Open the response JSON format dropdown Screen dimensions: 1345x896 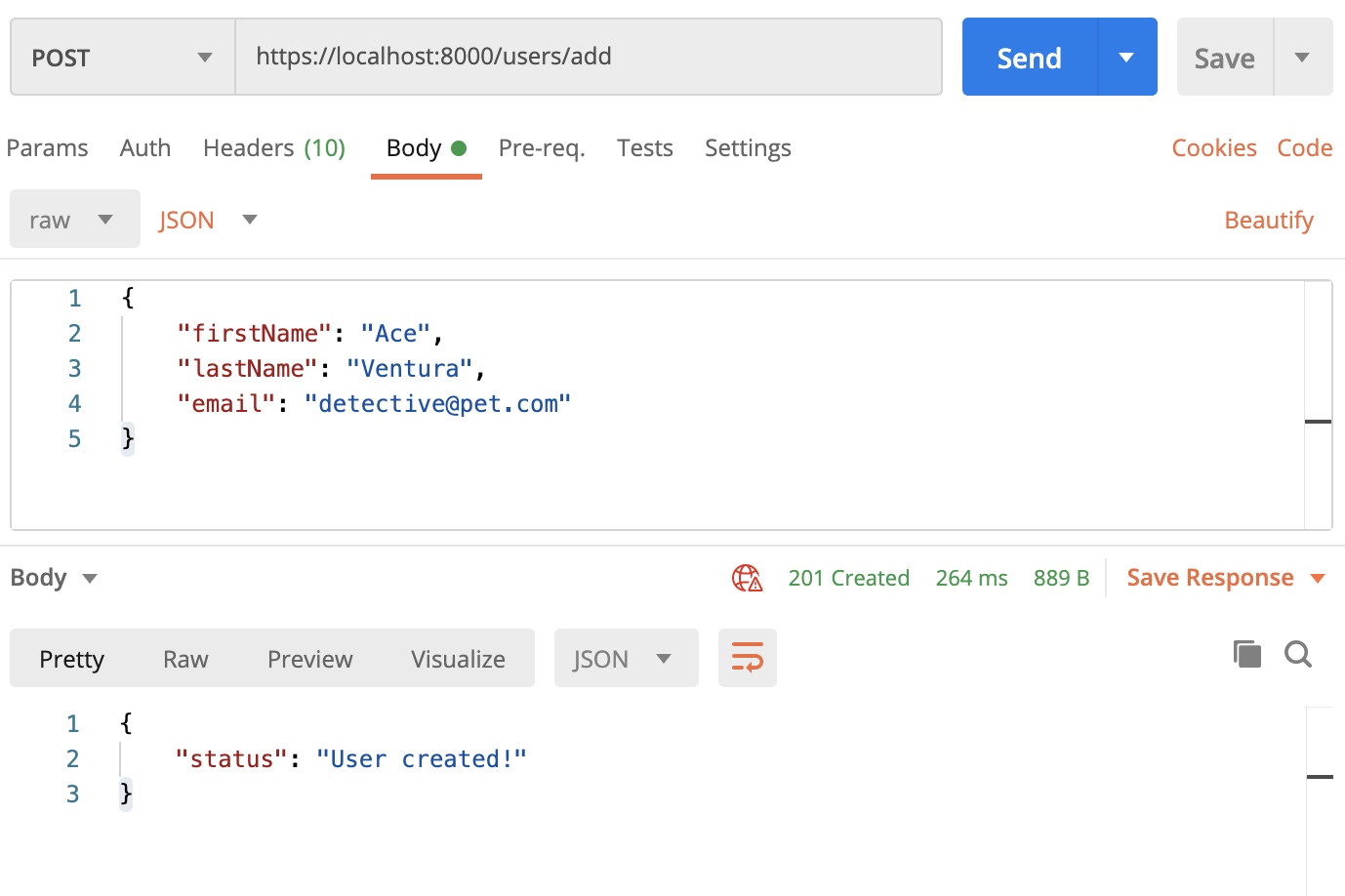627,658
